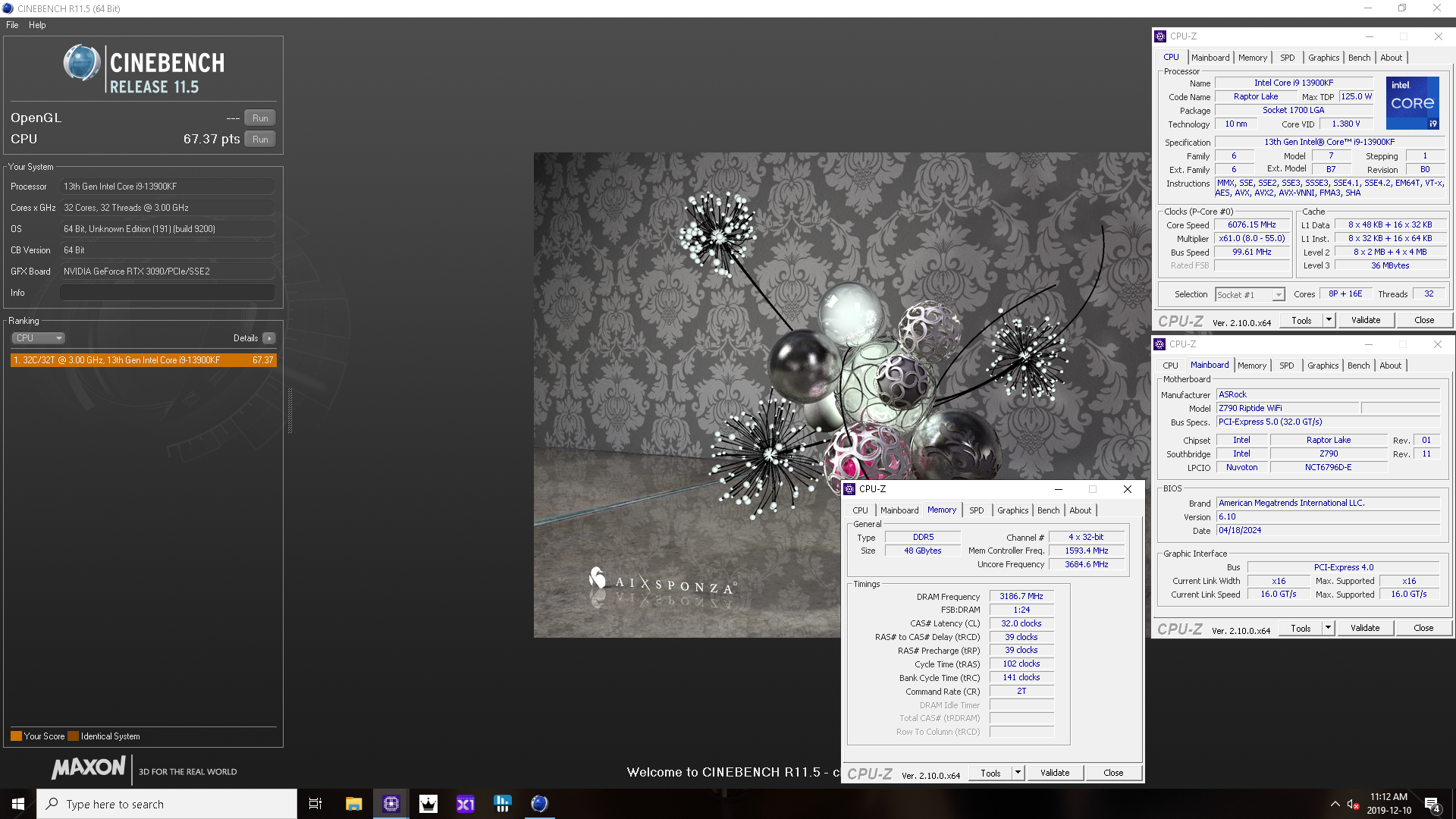This screenshot has width=1456, height=819.
Task: Open the notification center icon
Action: 1432,805
